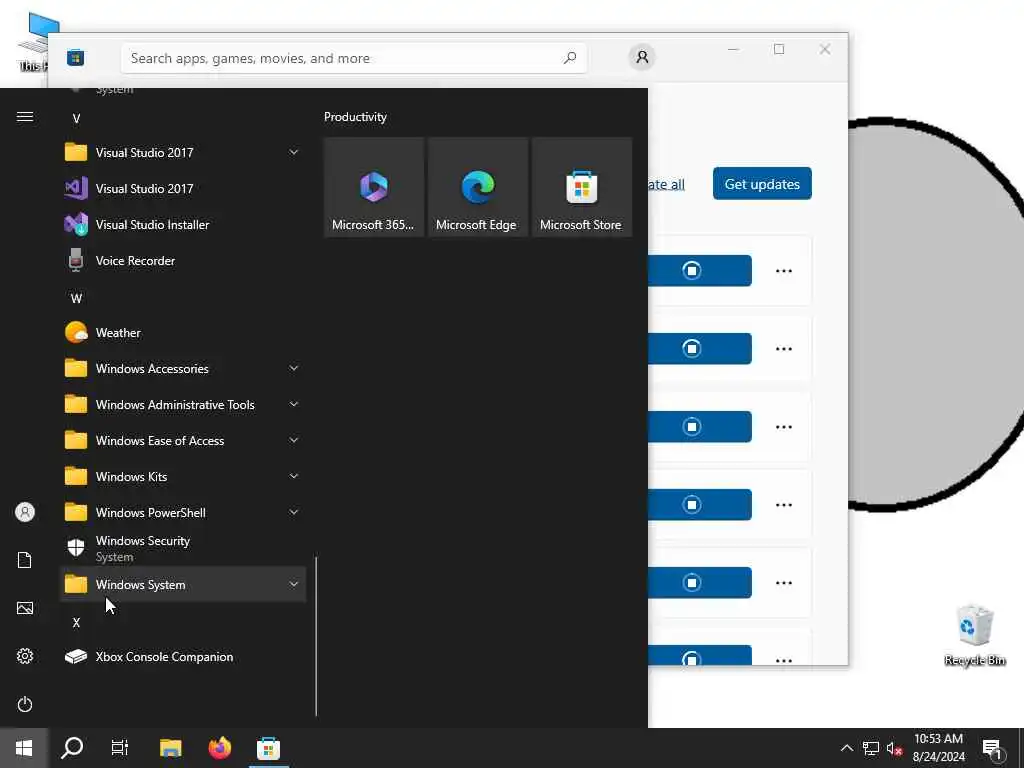Expand the Start menu hamburger button
1024x768 pixels.
click(x=25, y=117)
